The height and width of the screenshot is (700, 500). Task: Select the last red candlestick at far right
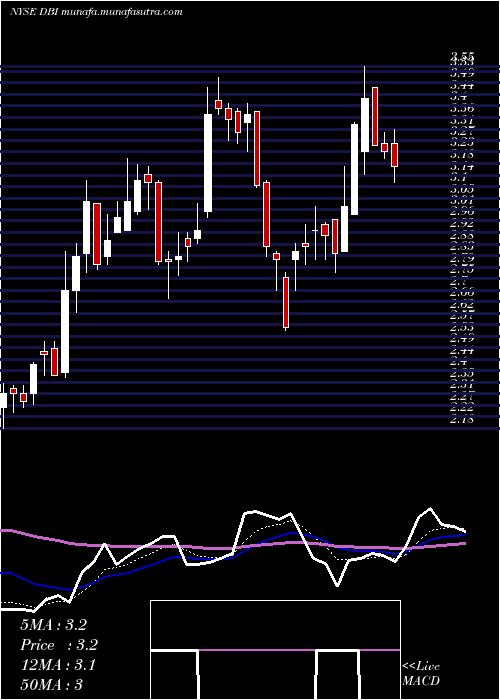[395, 155]
